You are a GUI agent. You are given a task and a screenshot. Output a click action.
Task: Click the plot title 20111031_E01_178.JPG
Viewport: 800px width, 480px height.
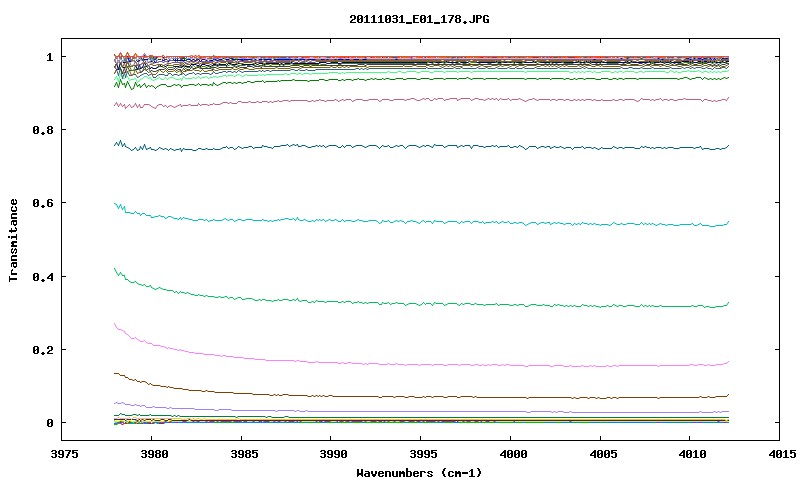pyautogui.click(x=419, y=19)
